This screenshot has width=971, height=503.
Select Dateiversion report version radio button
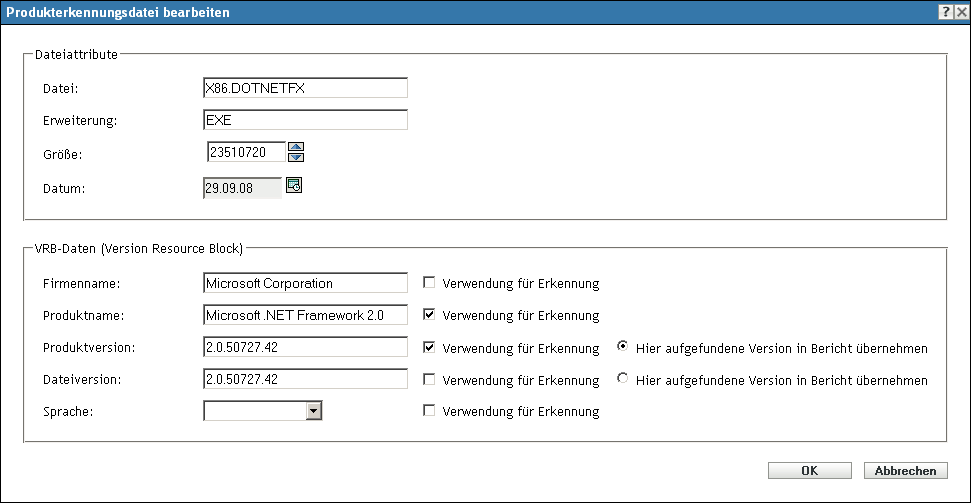pos(624,379)
